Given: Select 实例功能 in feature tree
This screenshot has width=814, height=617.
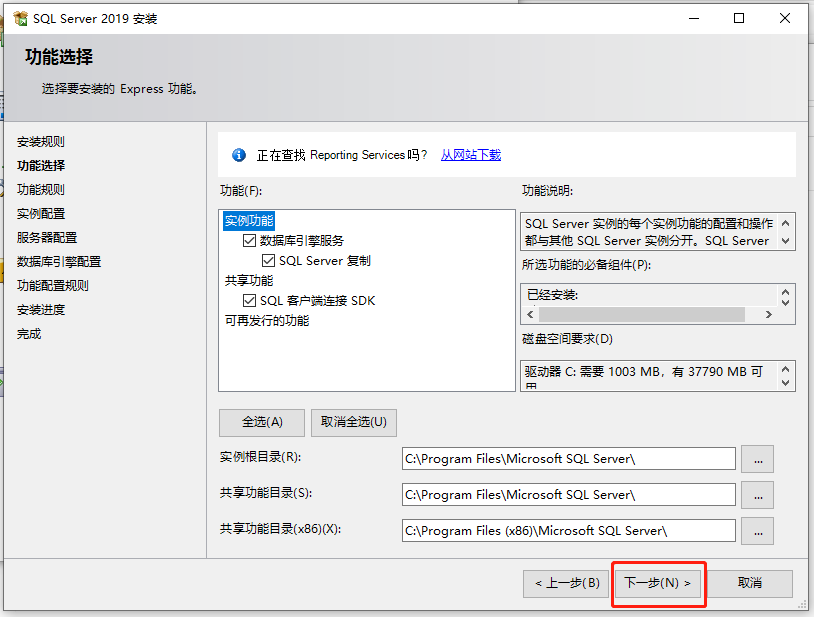Looking at the screenshot, I should tap(249, 221).
